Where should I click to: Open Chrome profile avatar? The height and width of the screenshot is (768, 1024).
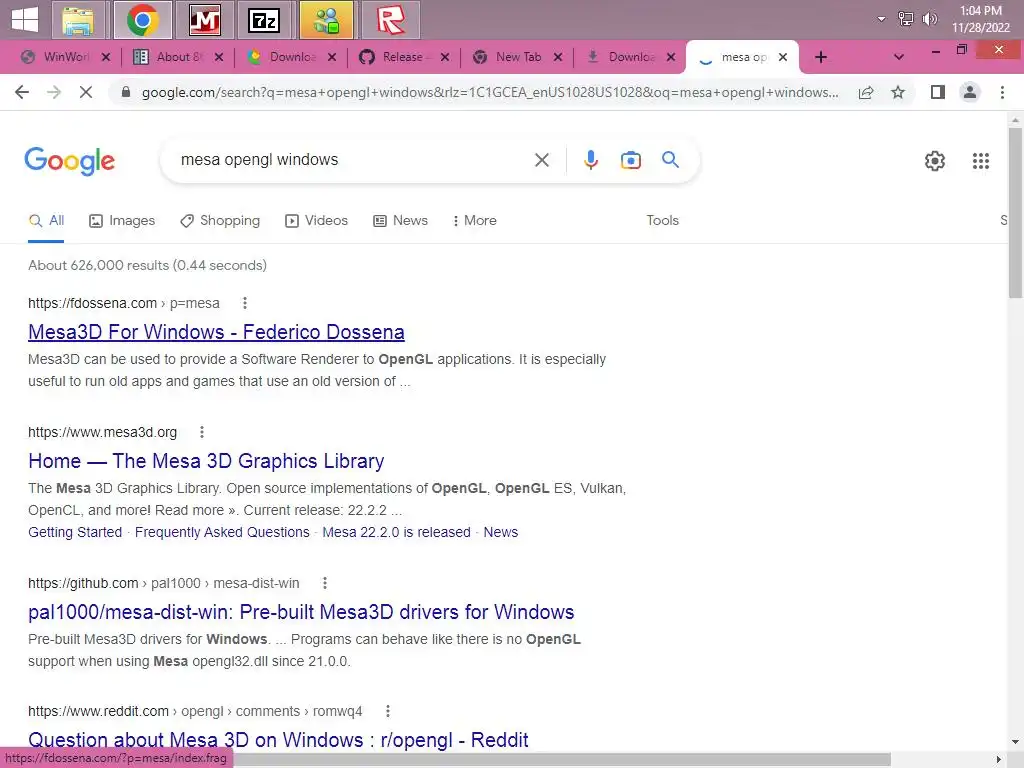click(x=970, y=92)
